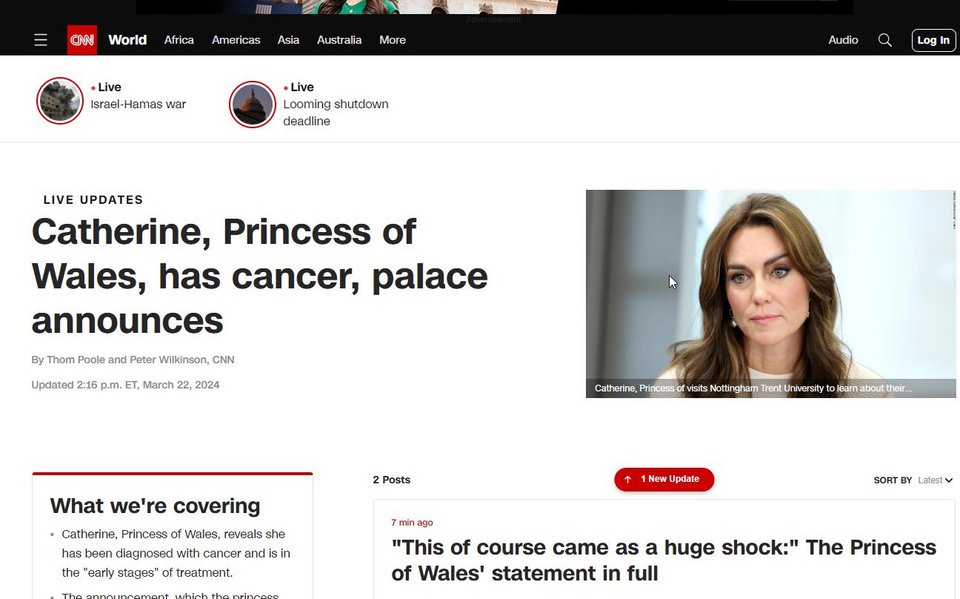
Task: Open the Audio page
Action: tap(843, 40)
